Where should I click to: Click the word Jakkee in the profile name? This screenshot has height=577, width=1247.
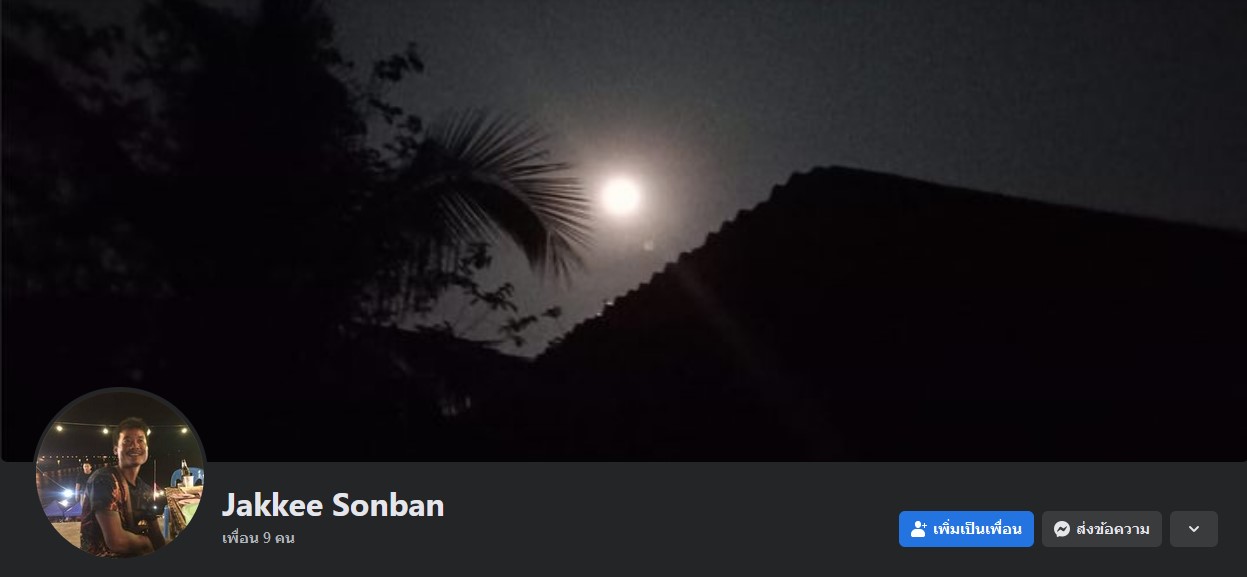[x=272, y=505]
